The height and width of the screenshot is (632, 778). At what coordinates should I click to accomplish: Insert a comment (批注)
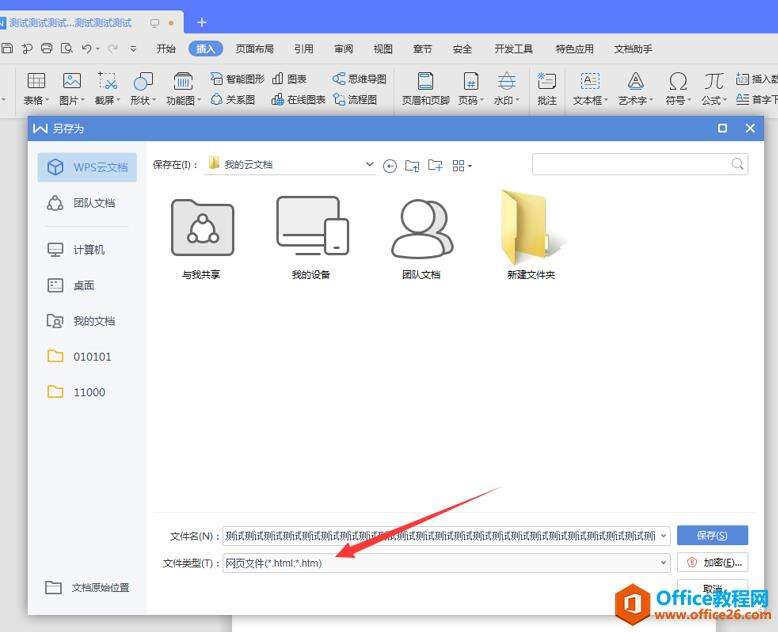click(547, 88)
